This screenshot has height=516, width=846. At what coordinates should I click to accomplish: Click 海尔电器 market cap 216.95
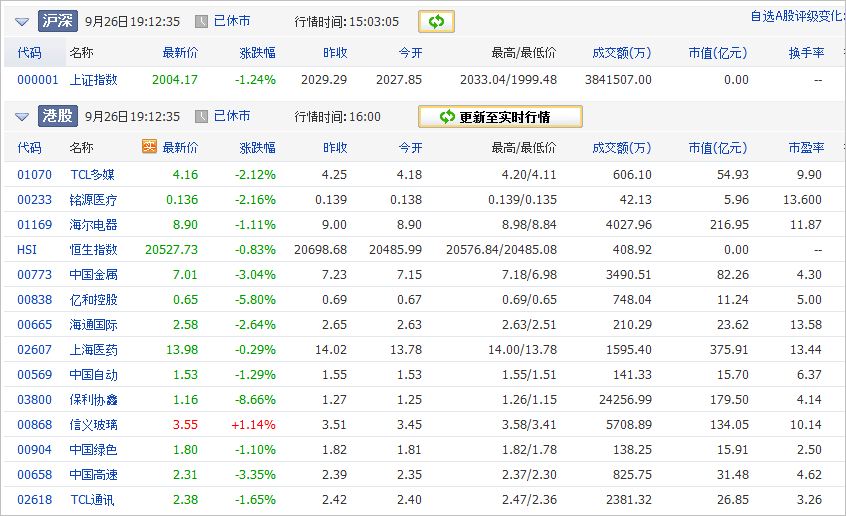pos(729,225)
